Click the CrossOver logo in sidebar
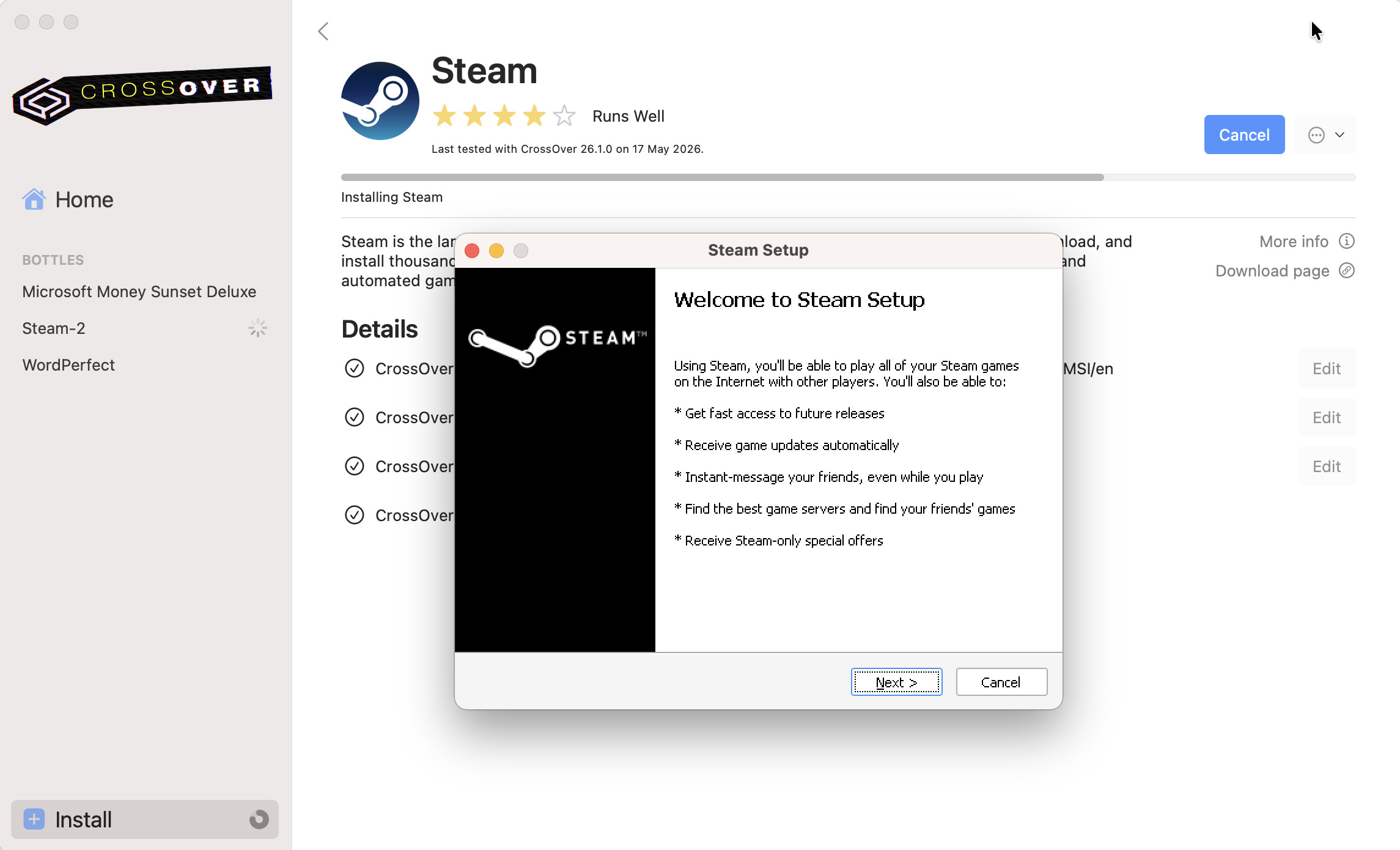The height and width of the screenshot is (850, 1400). click(x=142, y=95)
